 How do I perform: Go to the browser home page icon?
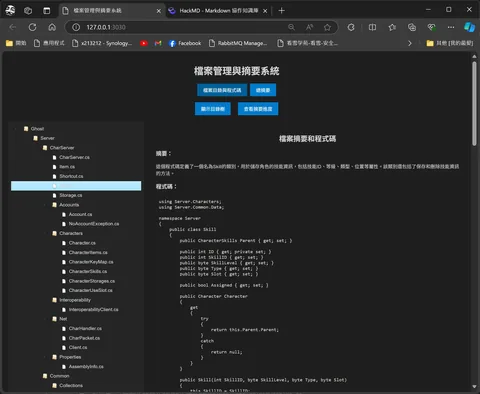click(52, 27)
